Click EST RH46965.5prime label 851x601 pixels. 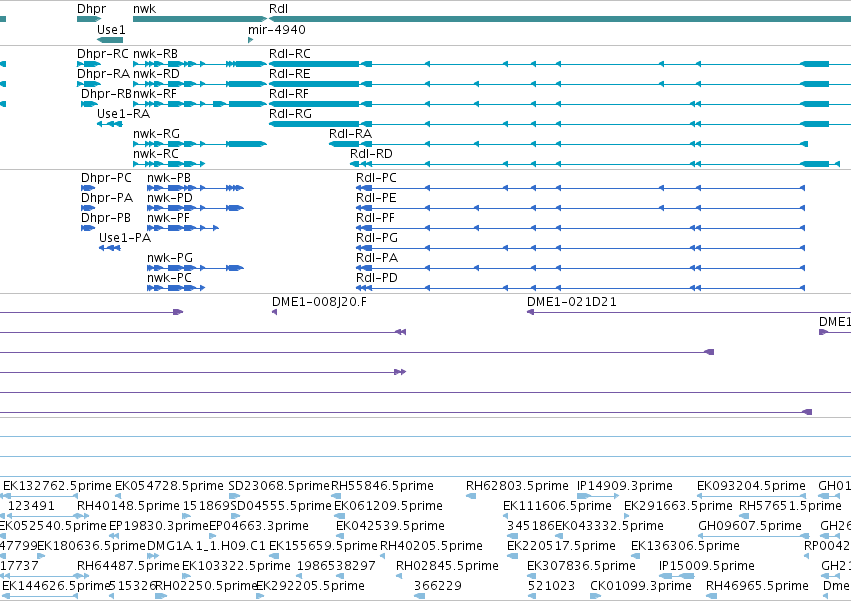[757, 586]
